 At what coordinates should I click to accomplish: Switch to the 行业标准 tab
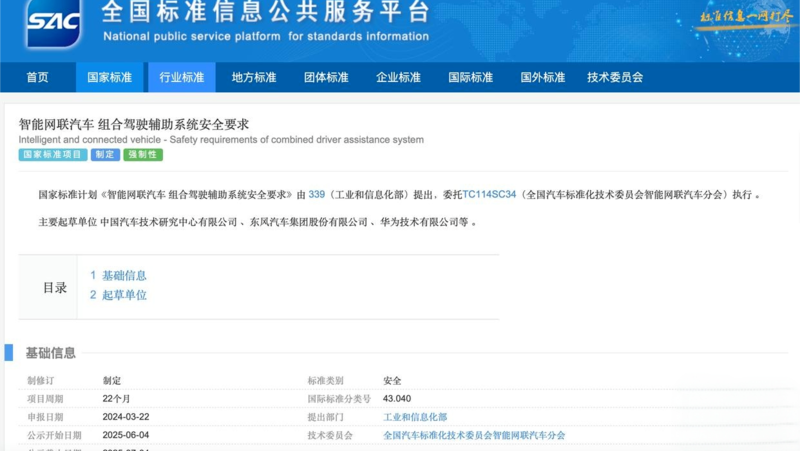pos(182,78)
